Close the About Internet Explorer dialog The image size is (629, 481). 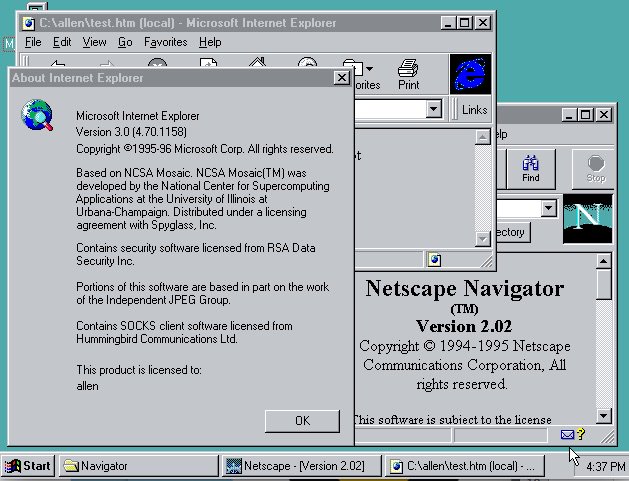coord(341,77)
